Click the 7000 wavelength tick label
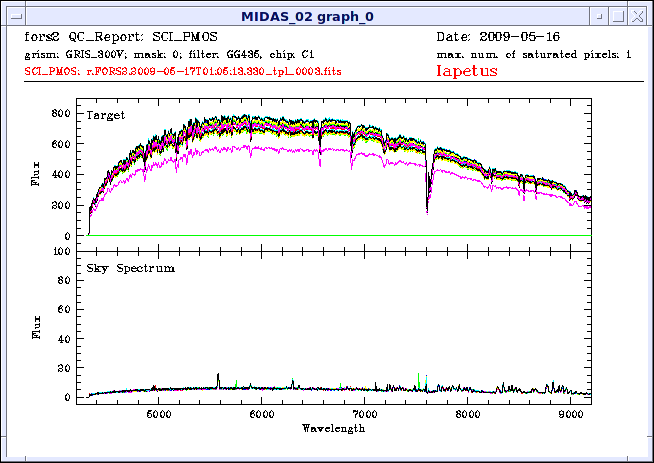The width and height of the screenshot is (654, 463). pos(365,413)
